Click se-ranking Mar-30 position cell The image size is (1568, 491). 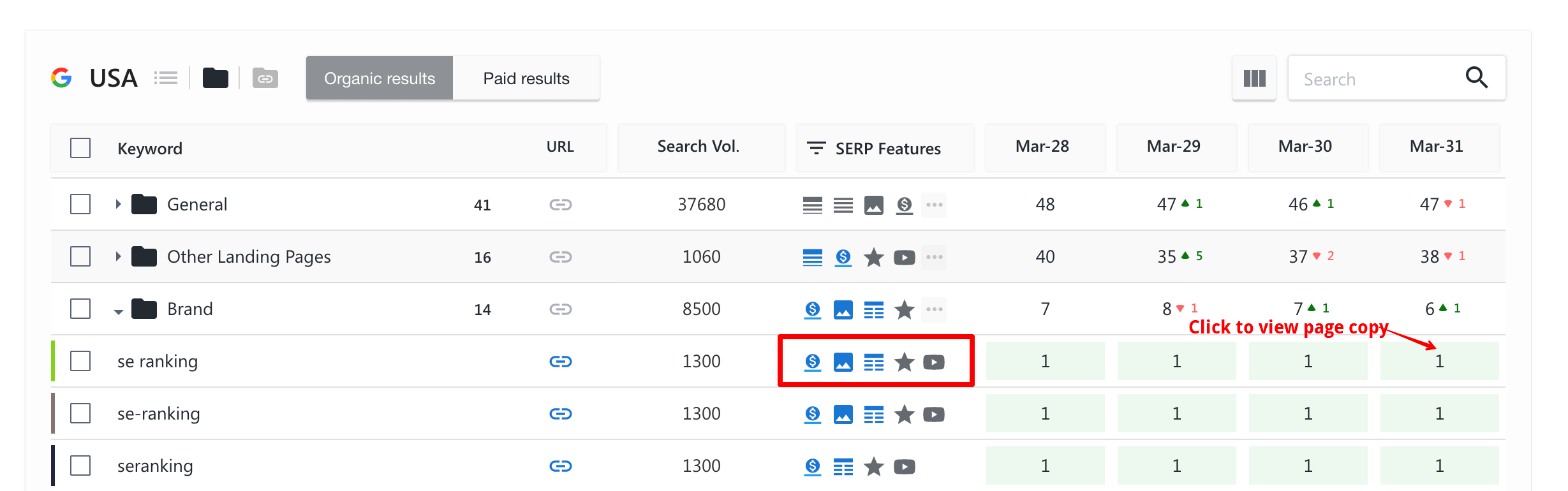point(1308,414)
